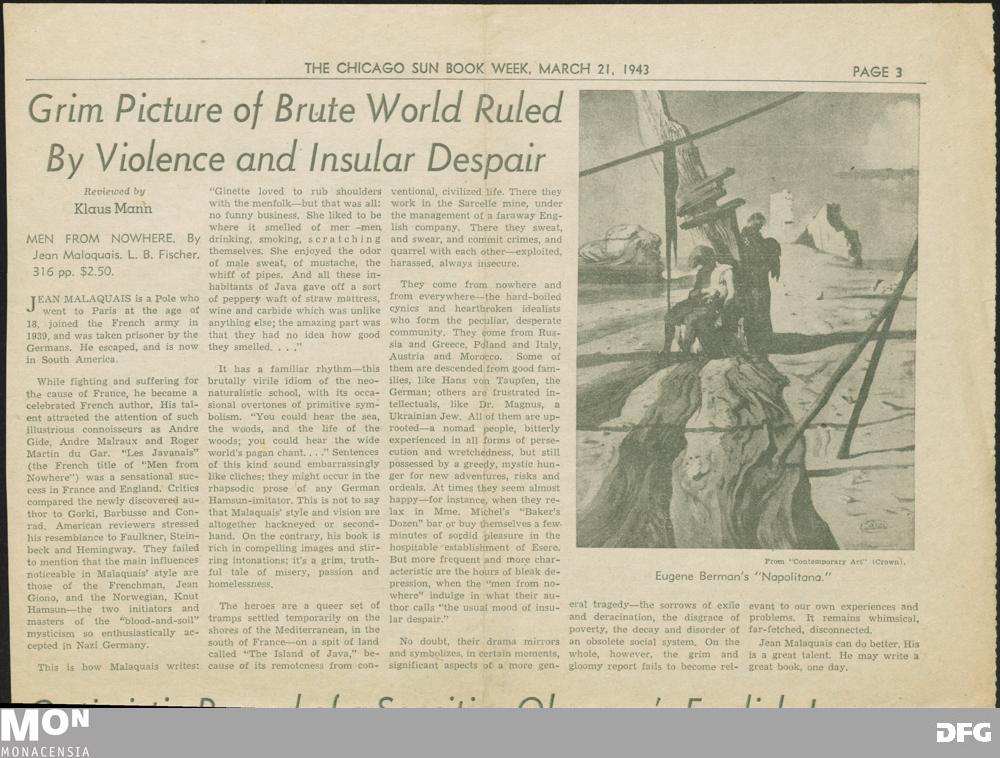Viewport: 1000px width, 758px height.
Task: Click the line "It has a familiar rhythm—this"
Action: coord(299,368)
